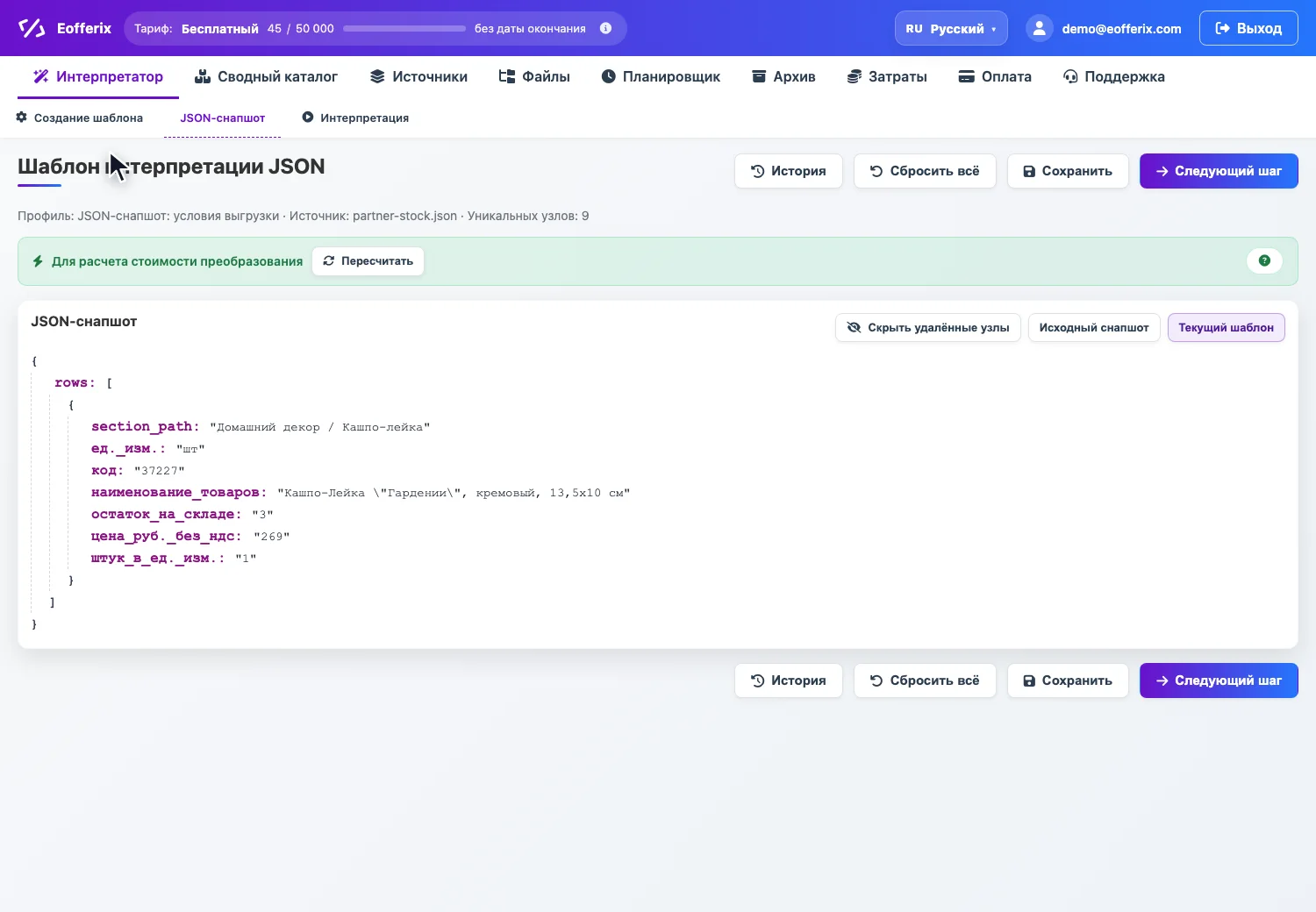The width and height of the screenshot is (1316, 912).
Task: Select the наименование_товаров key
Action: 178,493
